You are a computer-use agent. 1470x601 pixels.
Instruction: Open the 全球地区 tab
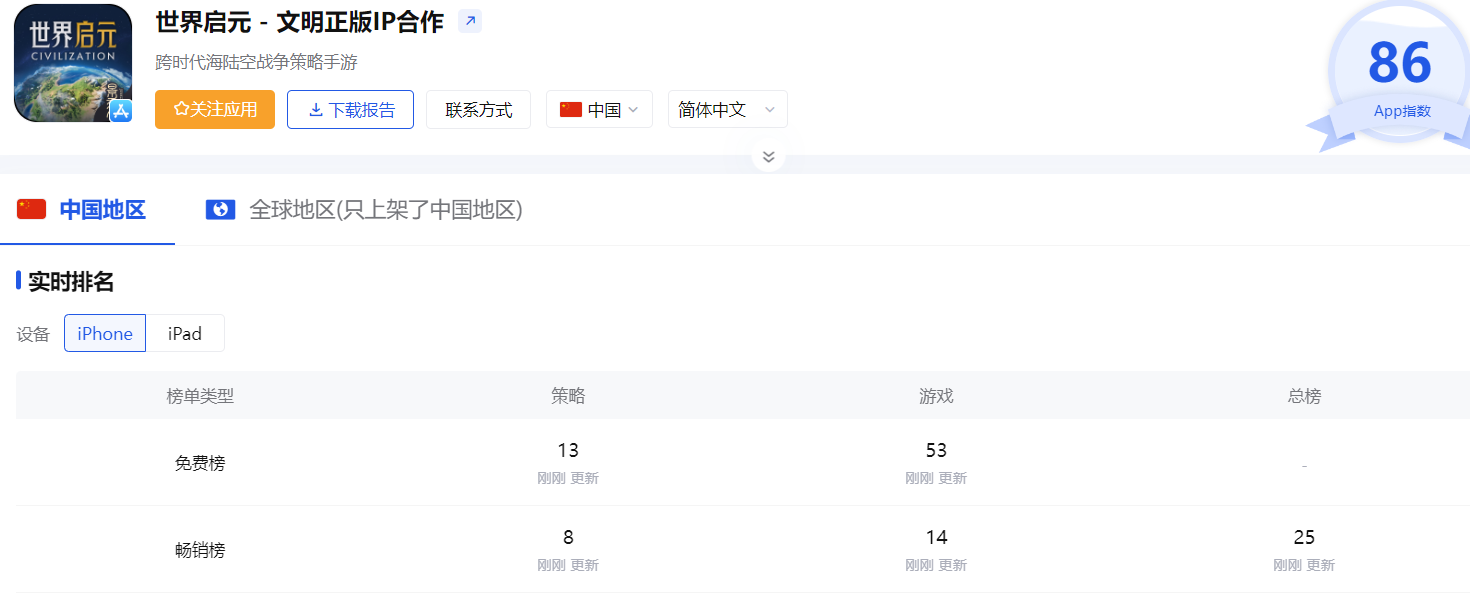coord(385,210)
